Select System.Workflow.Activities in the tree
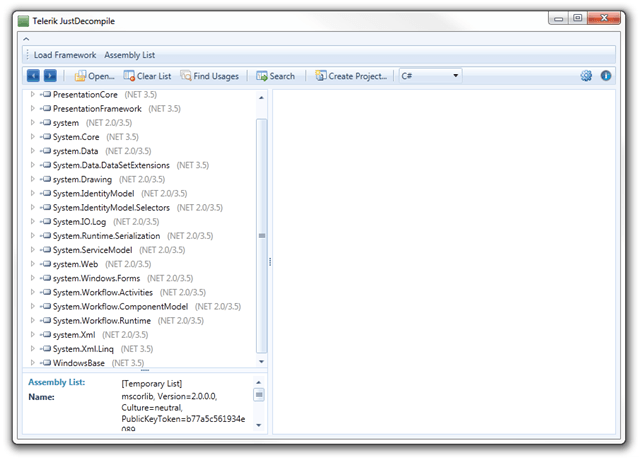The image size is (640, 460). [103, 292]
